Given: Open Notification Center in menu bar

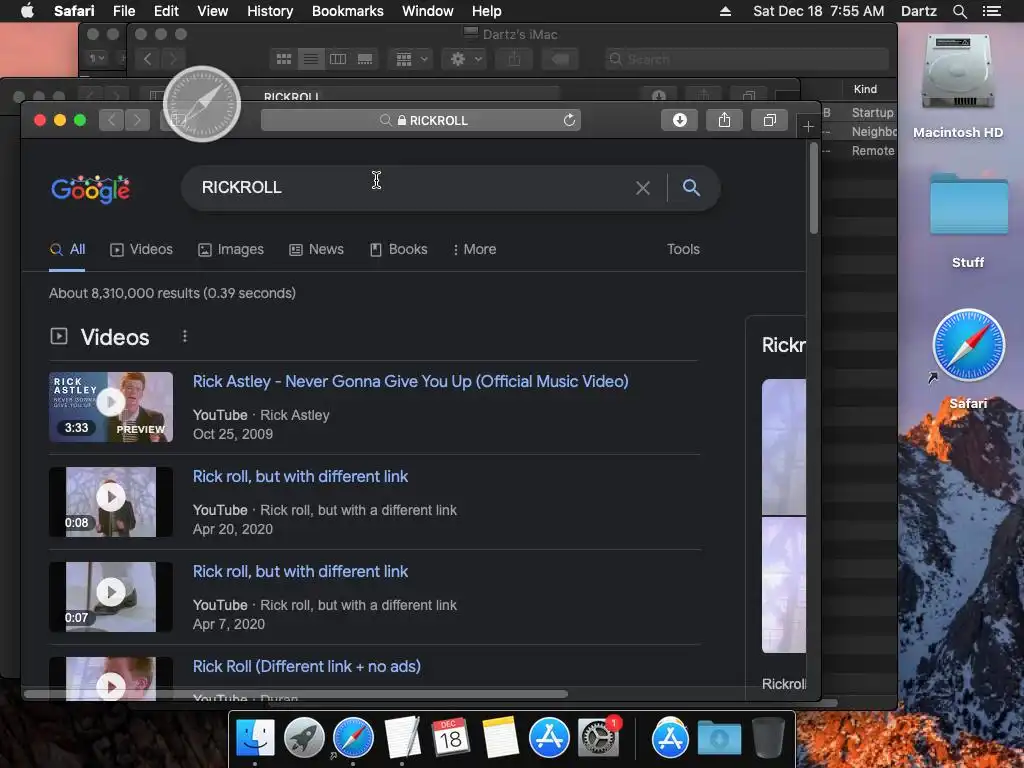Looking at the screenshot, I should coord(991,11).
